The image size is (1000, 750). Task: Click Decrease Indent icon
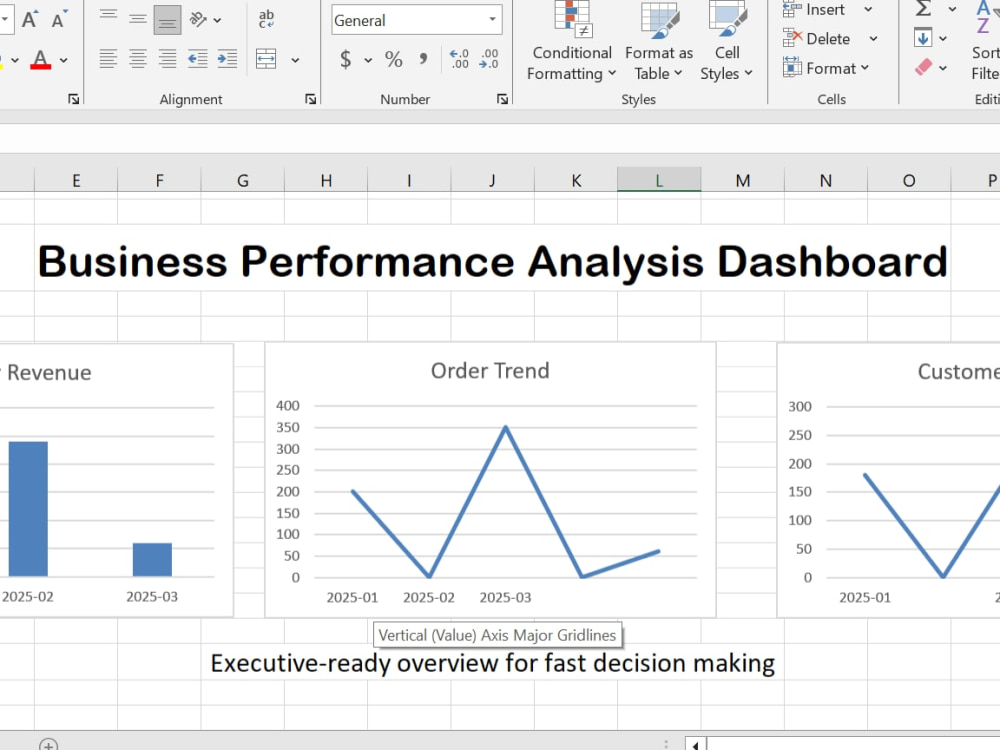pyautogui.click(x=198, y=59)
